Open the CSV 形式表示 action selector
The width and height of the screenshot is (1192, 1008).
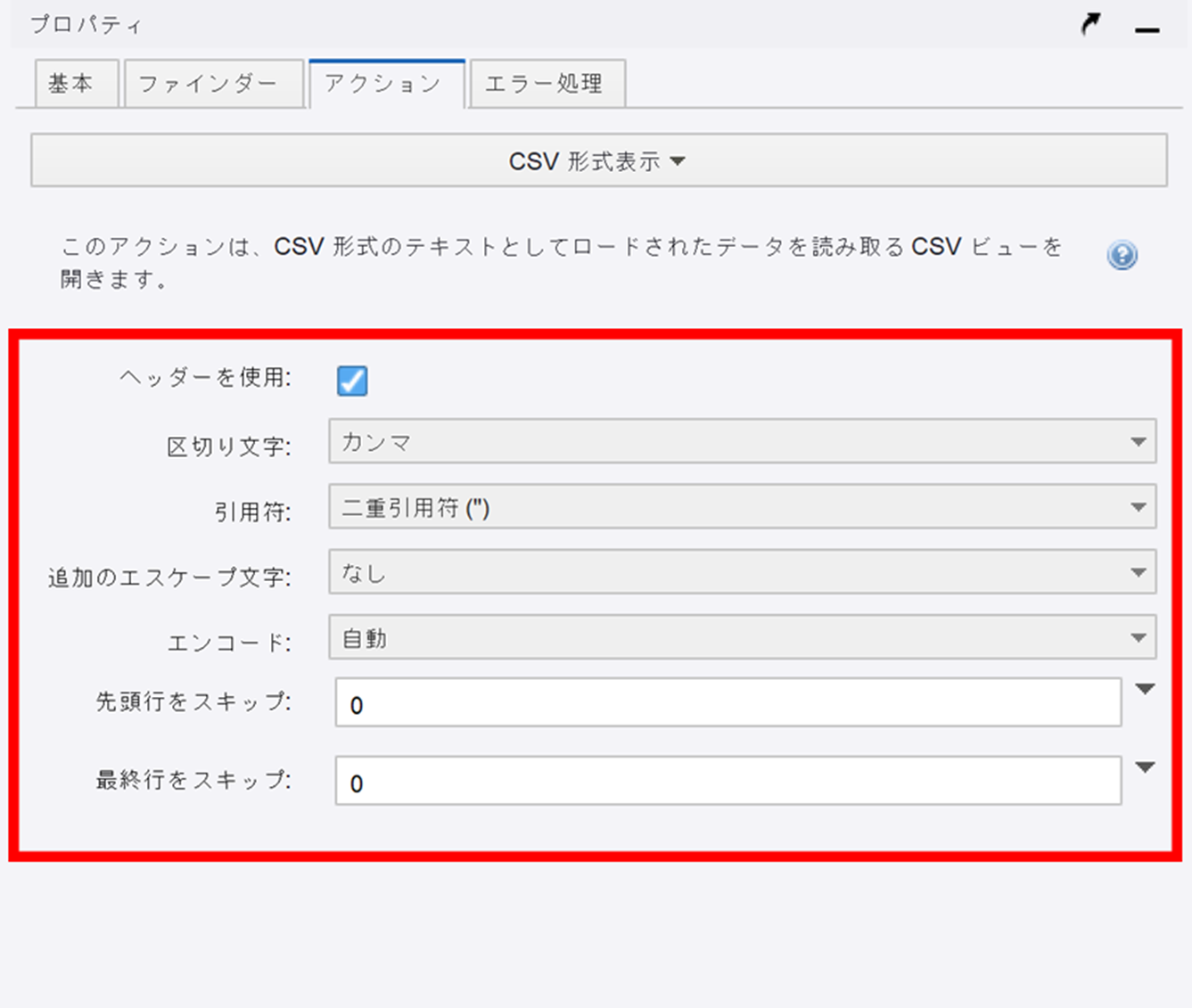point(598,161)
